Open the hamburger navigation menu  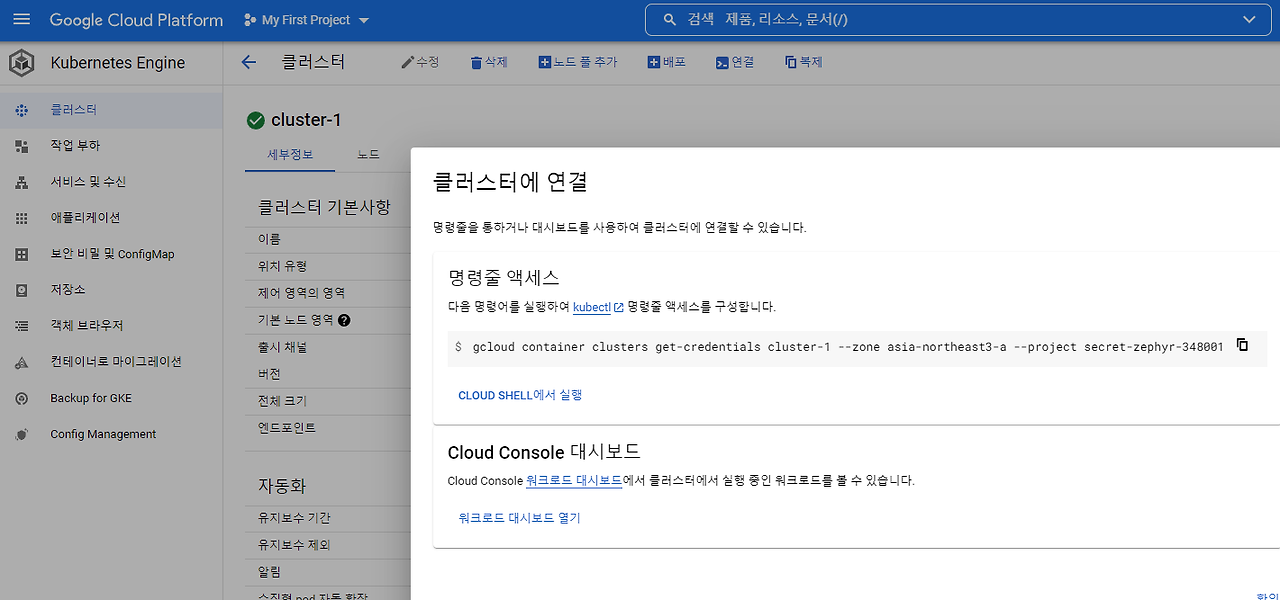pos(22,20)
